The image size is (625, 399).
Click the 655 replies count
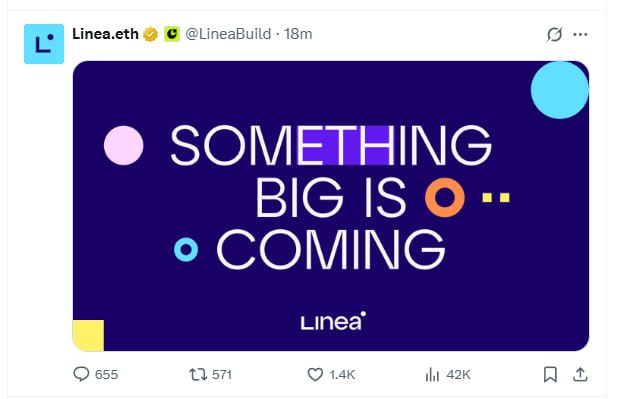106,375
